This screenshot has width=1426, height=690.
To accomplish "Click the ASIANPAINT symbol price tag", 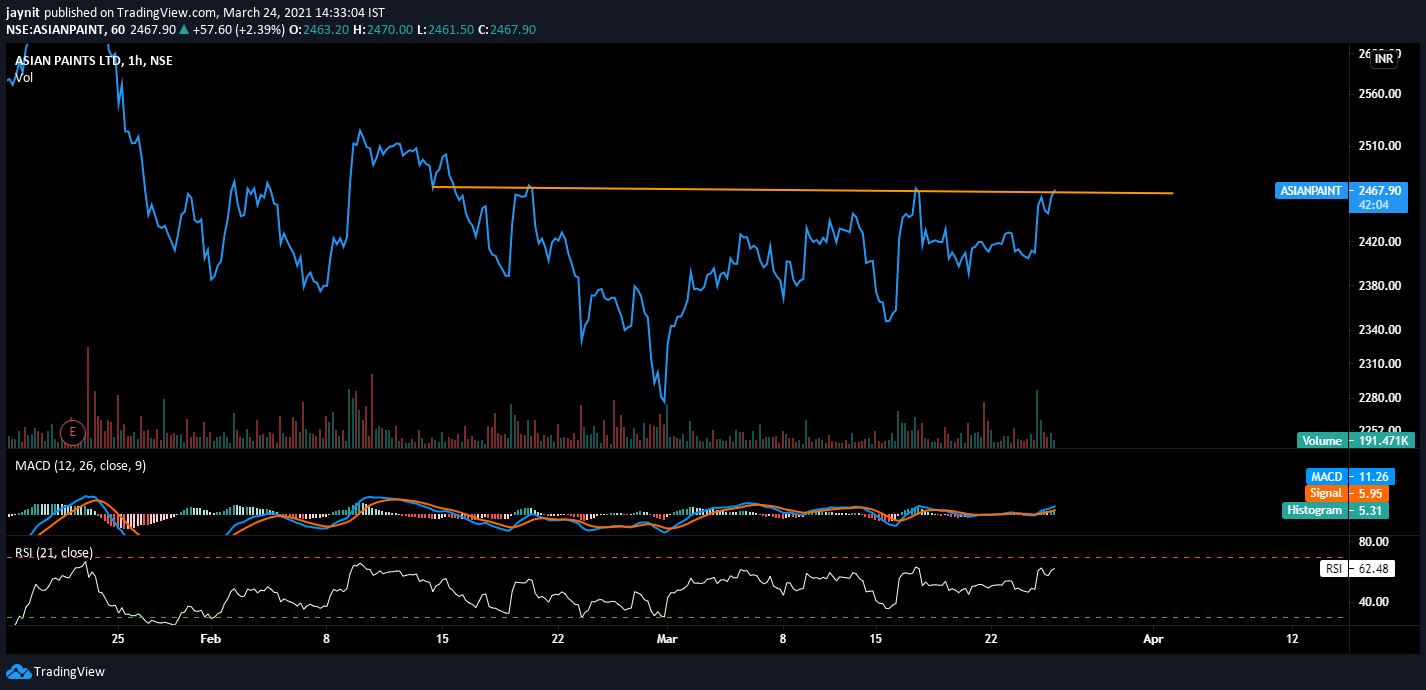I will coord(1310,190).
